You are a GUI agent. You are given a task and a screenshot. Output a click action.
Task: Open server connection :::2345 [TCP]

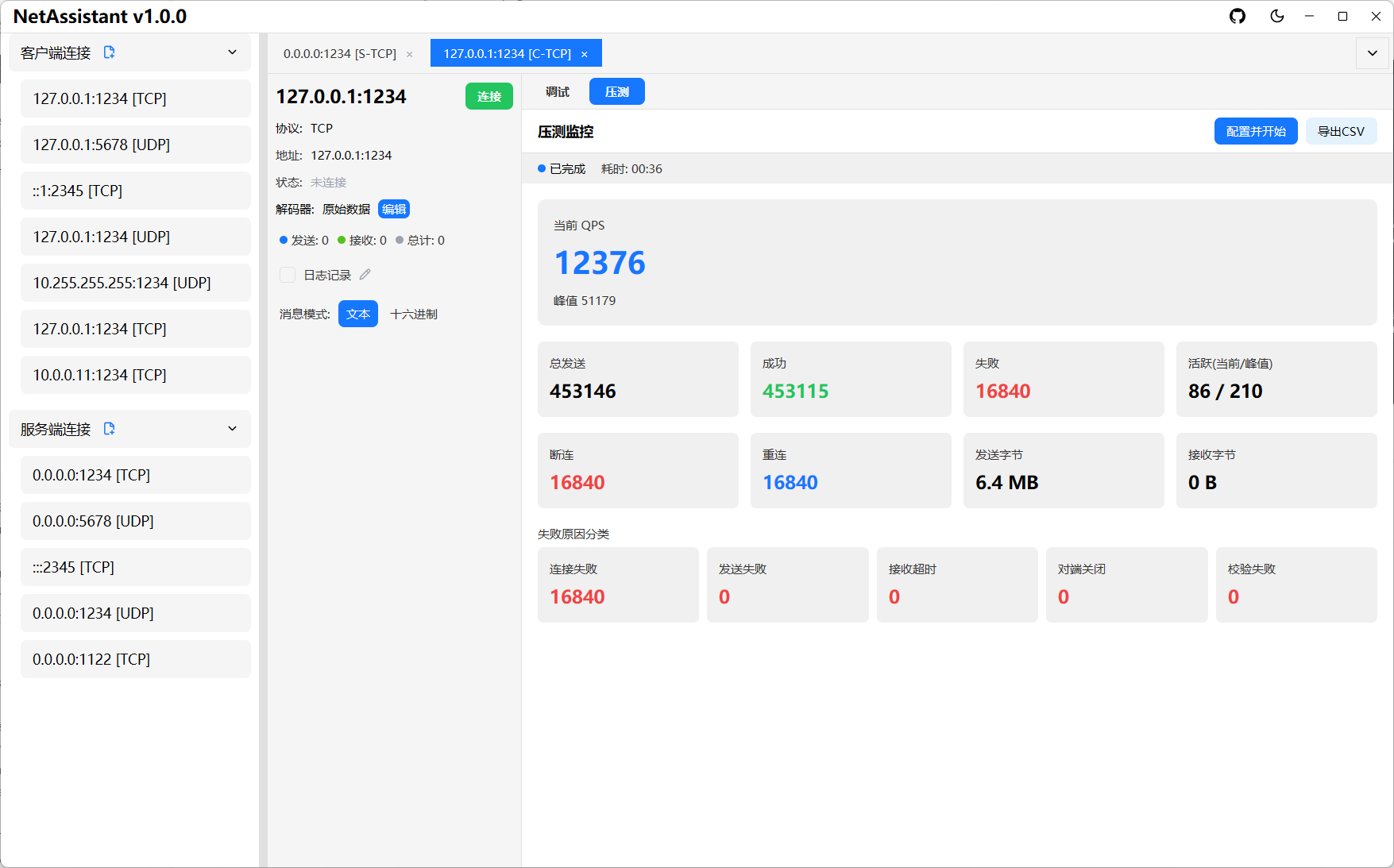[x=136, y=567]
